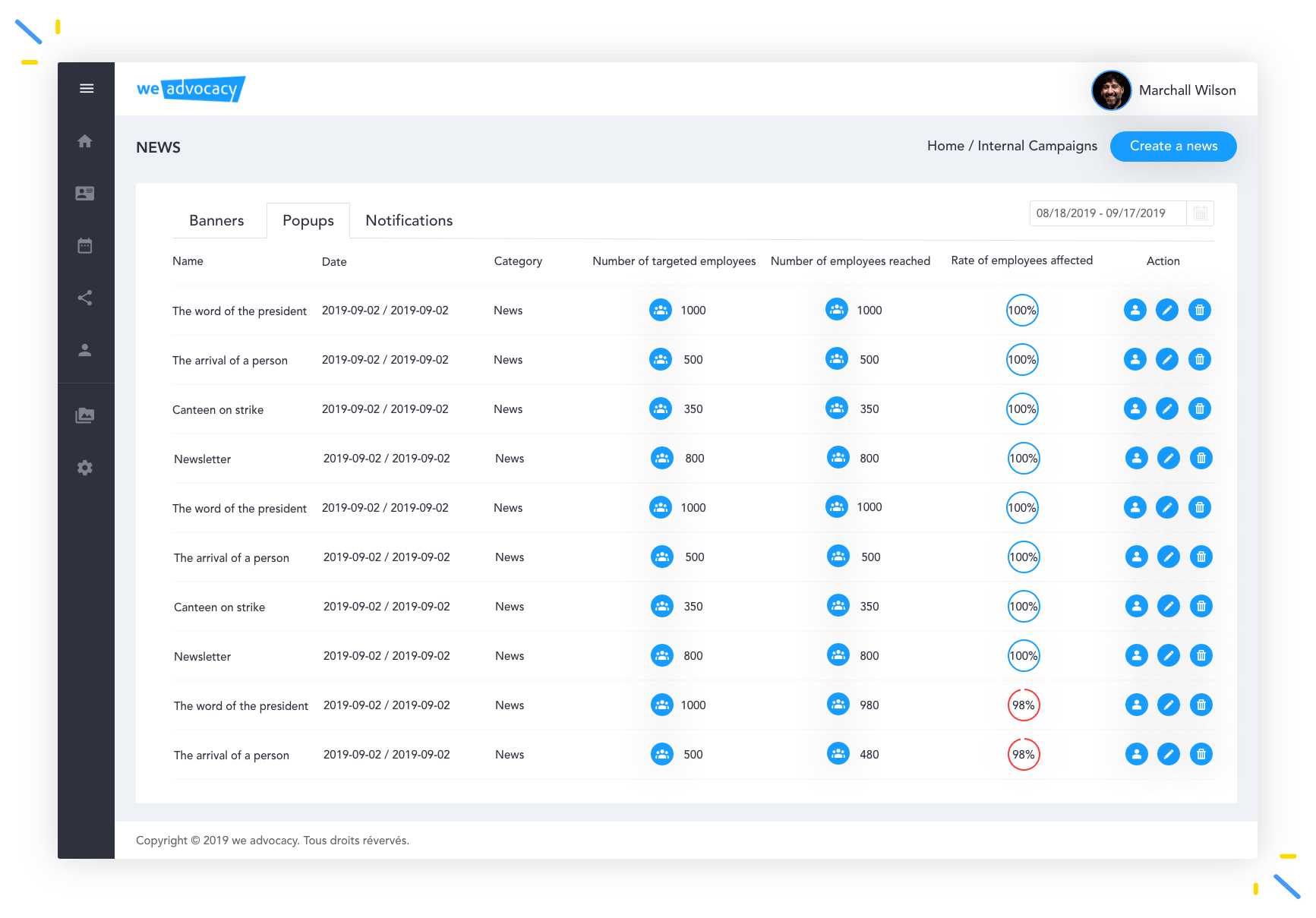Click the copyright footer text
Viewport: 1316px width, 918px height.
(273, 841)
